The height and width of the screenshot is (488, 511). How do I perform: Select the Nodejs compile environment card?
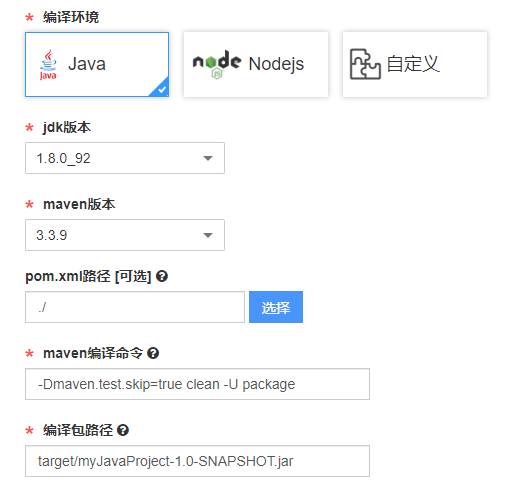256,65
